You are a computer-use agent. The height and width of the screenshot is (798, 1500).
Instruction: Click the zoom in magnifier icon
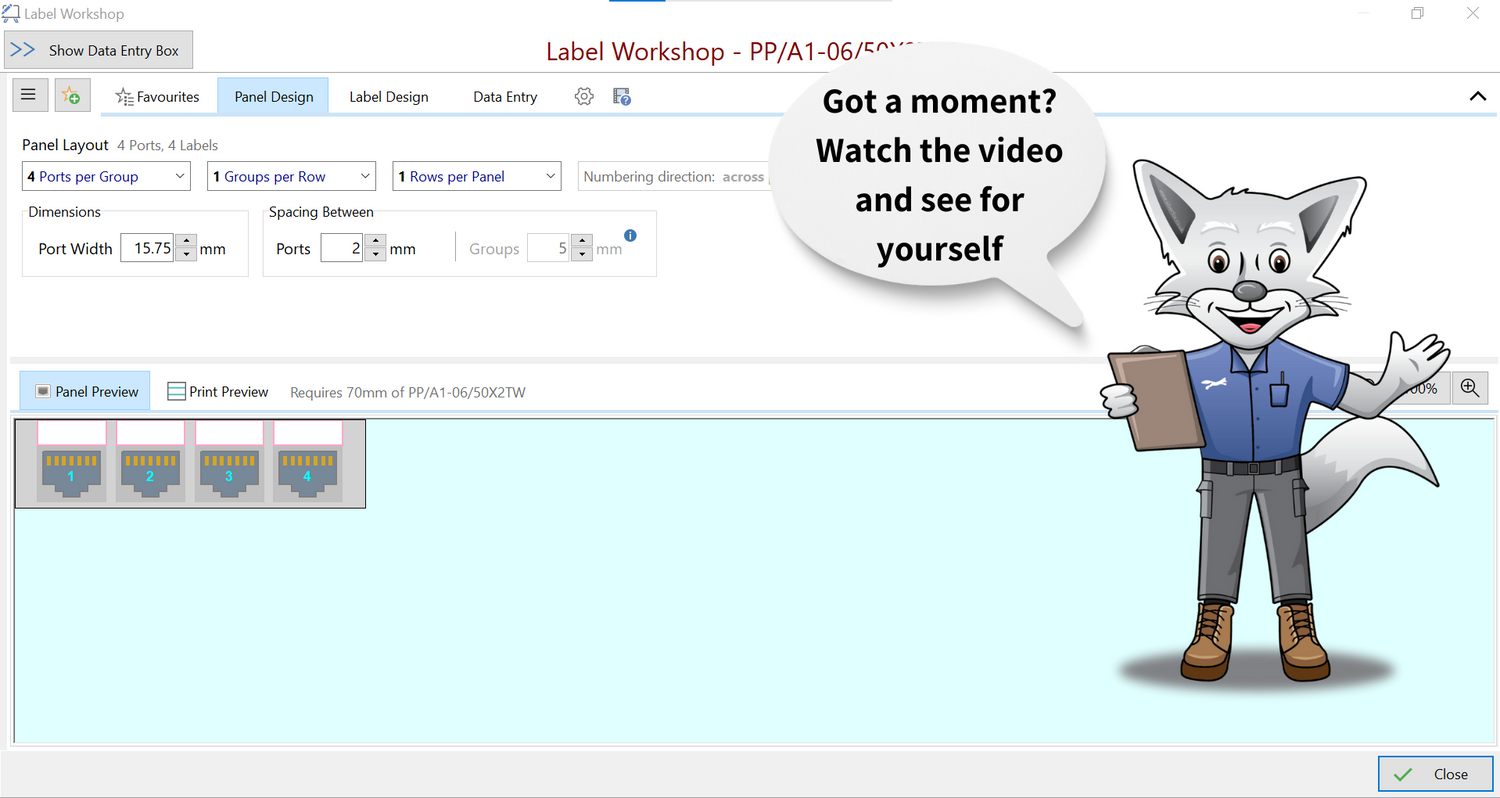pos(1470,389)
